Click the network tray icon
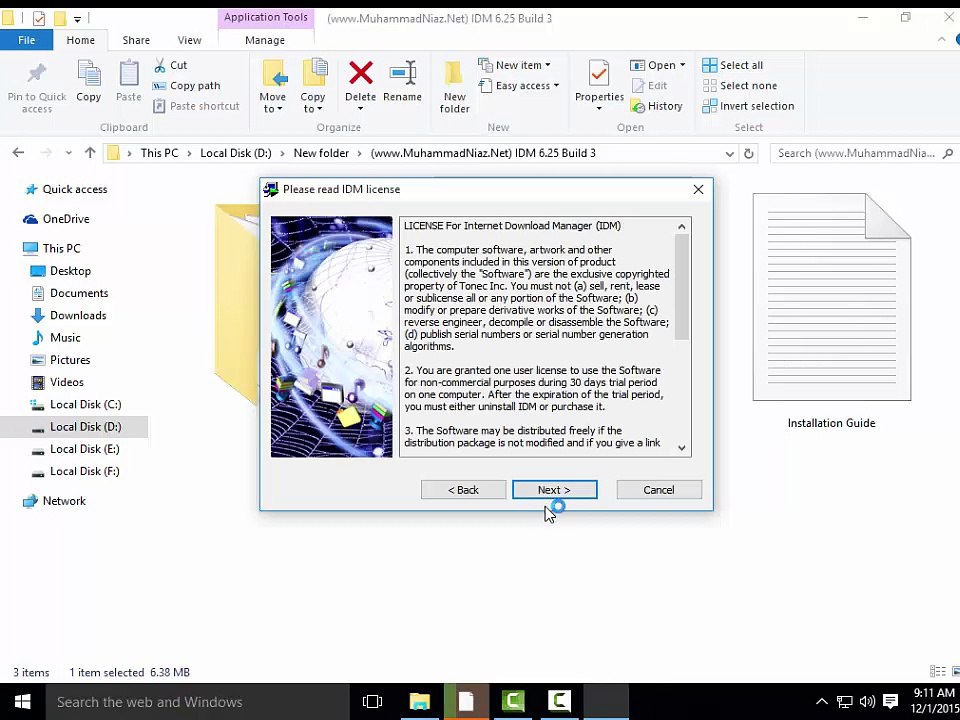Viewport: 960px width, 720px height. pos(845,702)
